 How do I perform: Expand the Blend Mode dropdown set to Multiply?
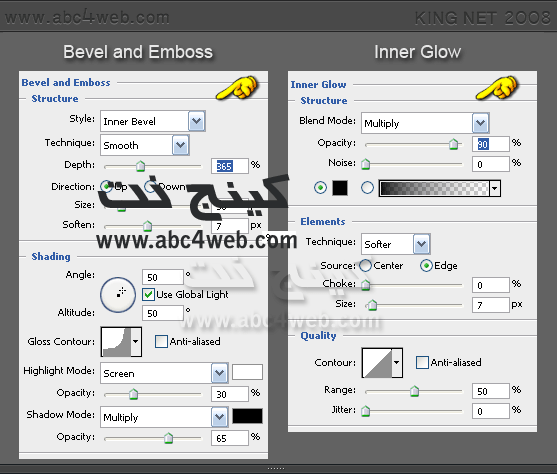(x=425, y=123)
